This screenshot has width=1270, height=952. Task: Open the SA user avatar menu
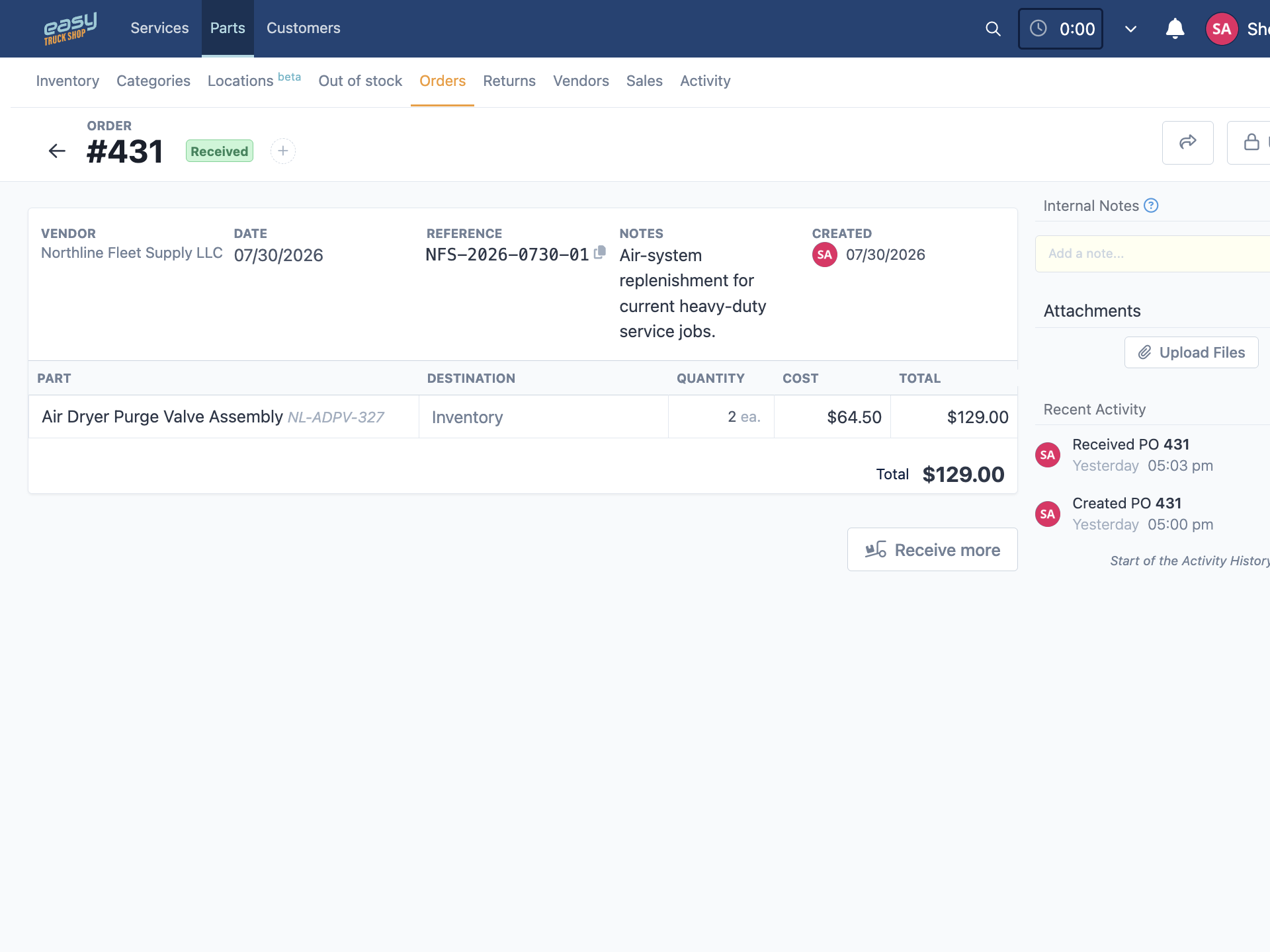[x=1222, y=28]
